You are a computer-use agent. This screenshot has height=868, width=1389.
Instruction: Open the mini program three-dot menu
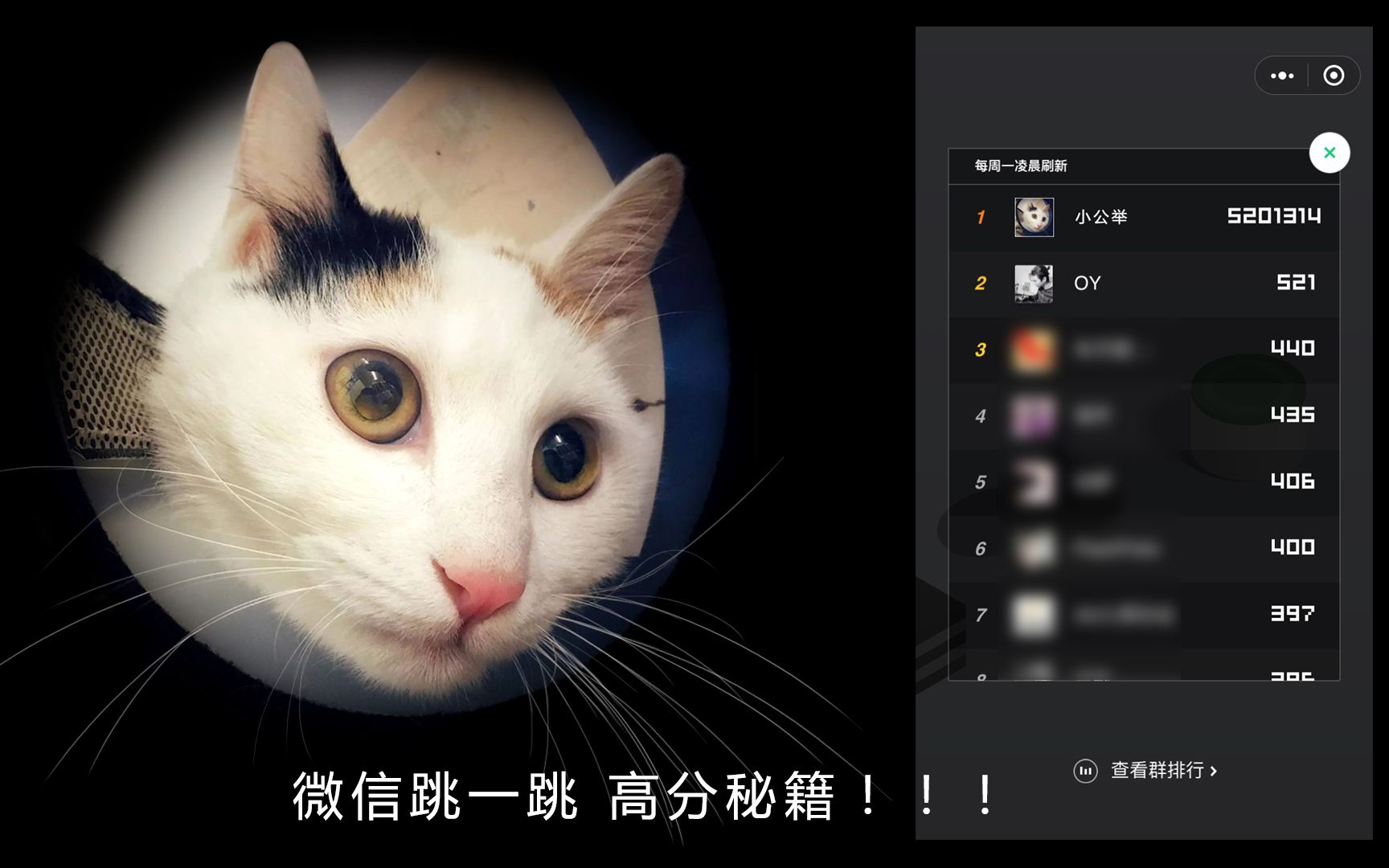coord(1282,76)
